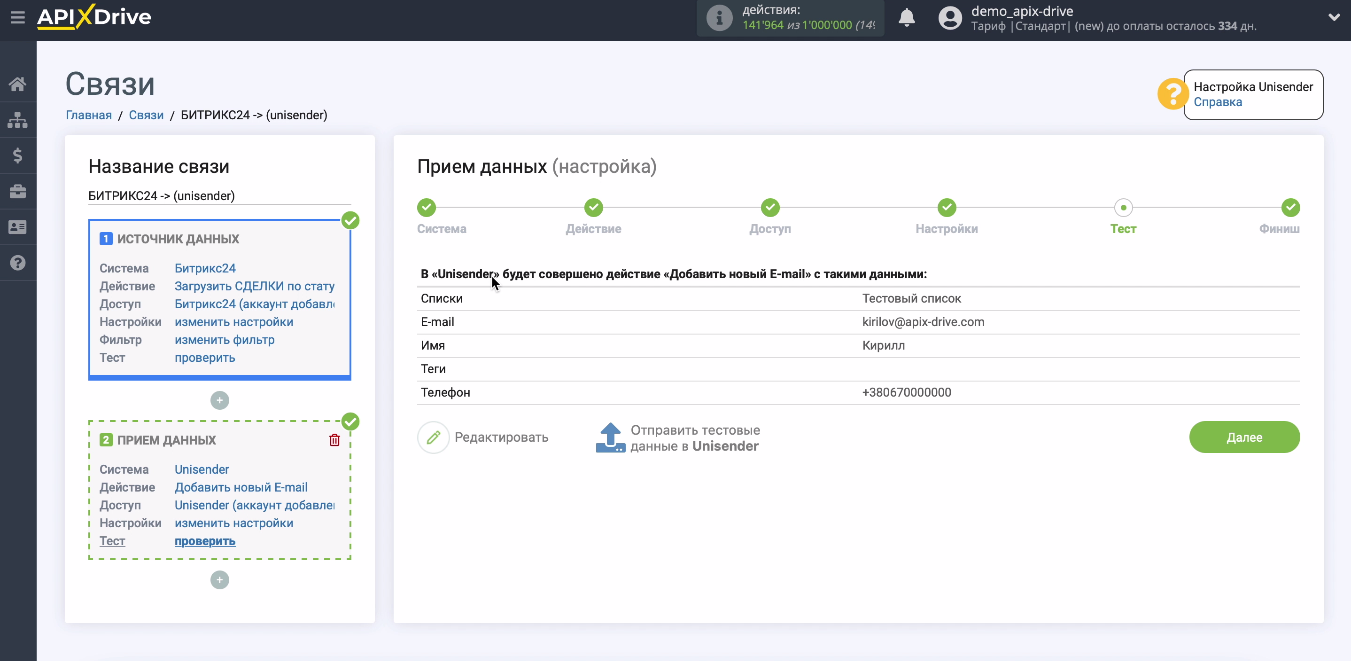This screenshot has height=661, width=1351.
Task: Expand the account dropdown chevron
Action: pyautogui.click(x=1334, y=17)
